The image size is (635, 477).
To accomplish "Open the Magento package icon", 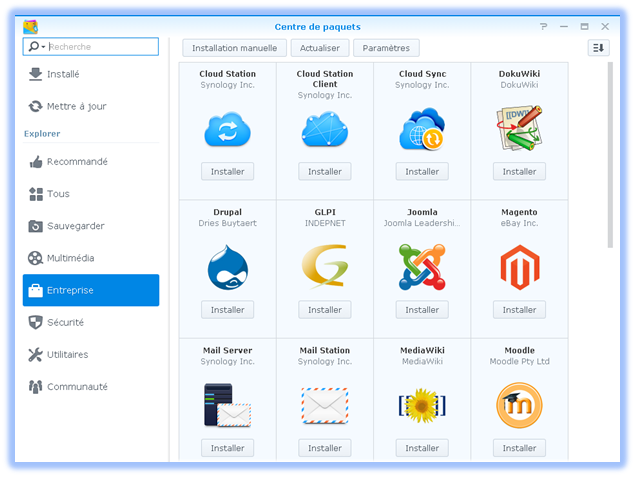I will (x=520, y=267).
